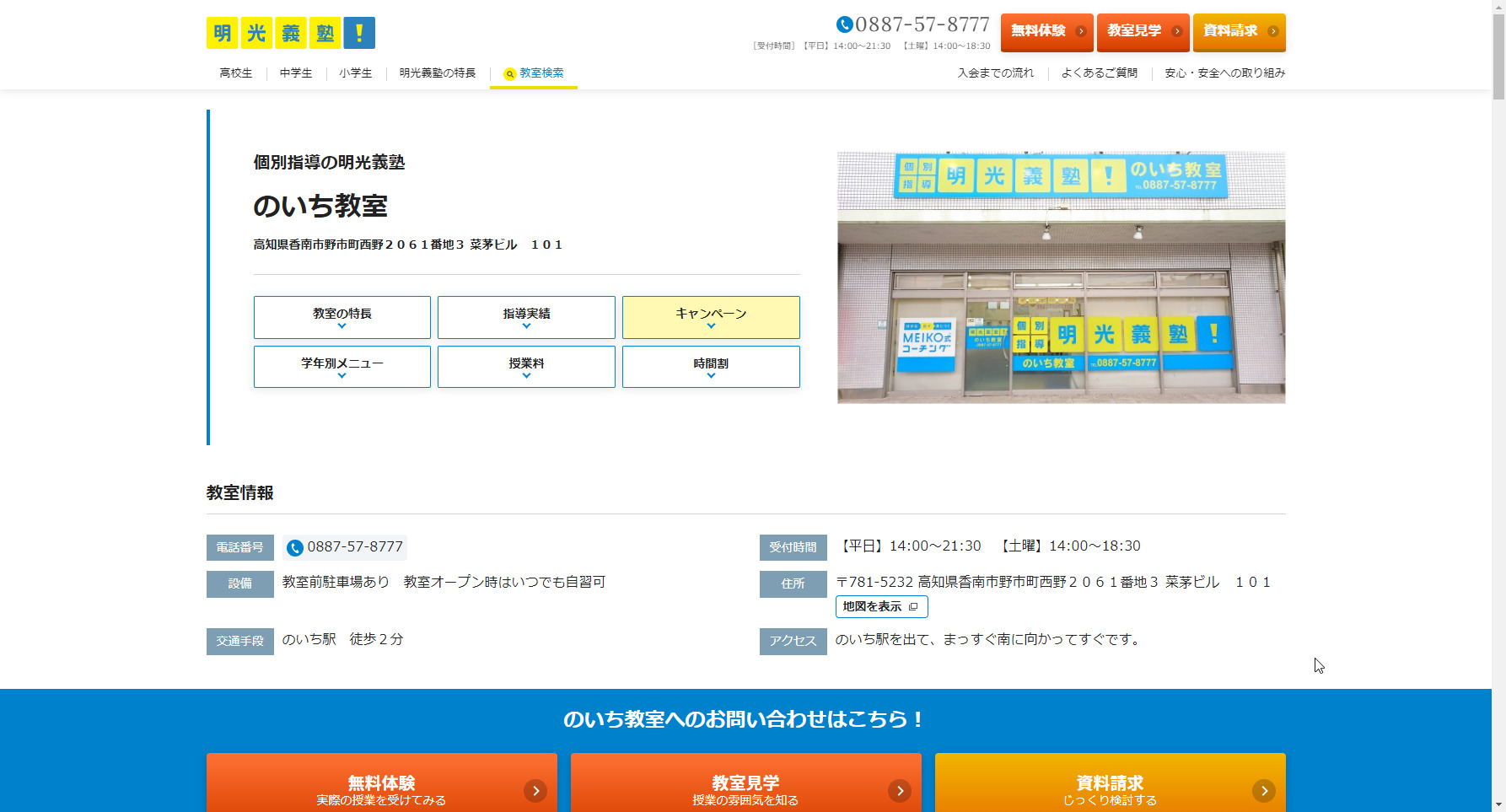
Task: Jump to 授業料 section
Action: [526, 367]
